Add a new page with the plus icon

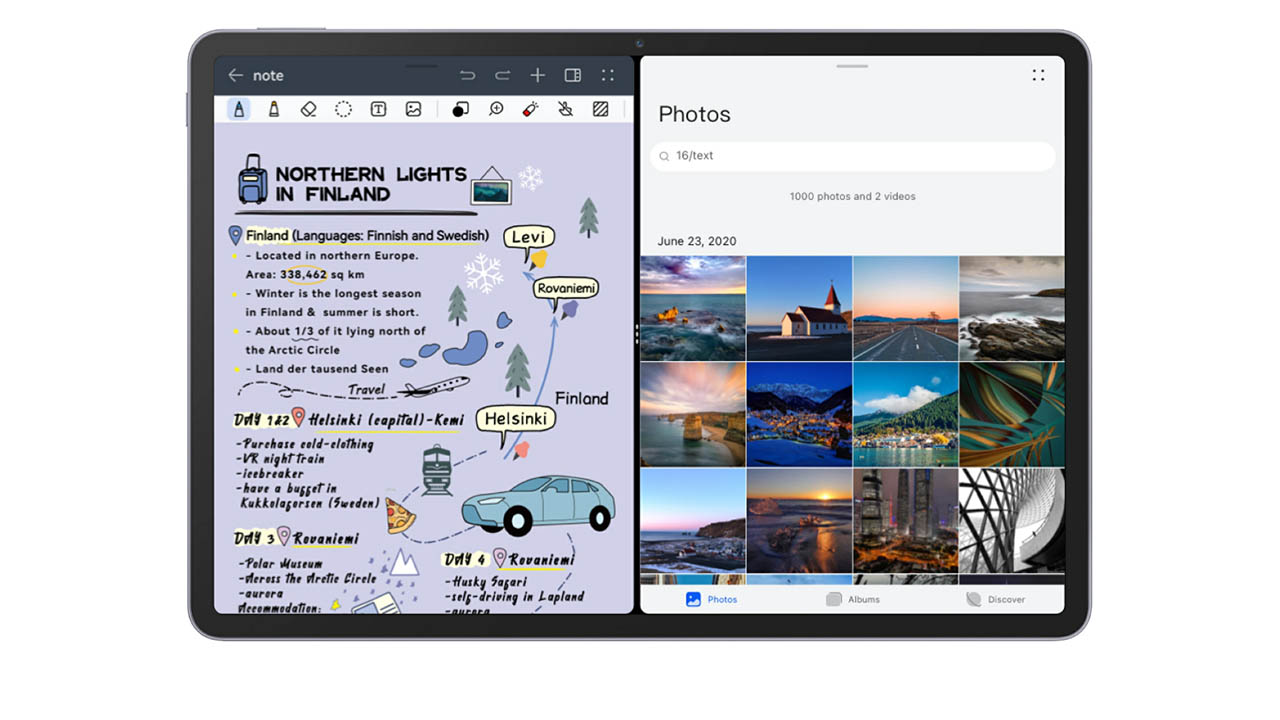tap(538, 75)
